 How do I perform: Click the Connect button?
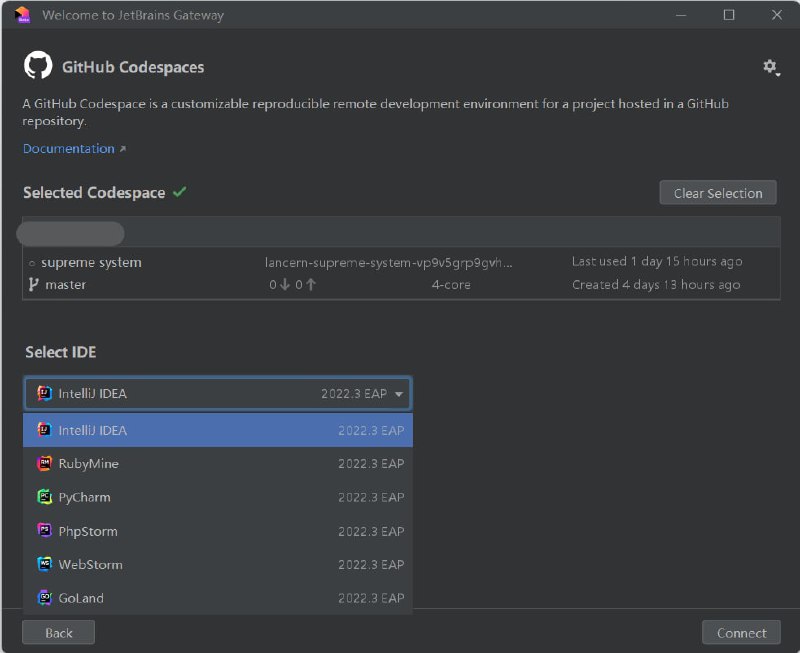pos(741,633)
